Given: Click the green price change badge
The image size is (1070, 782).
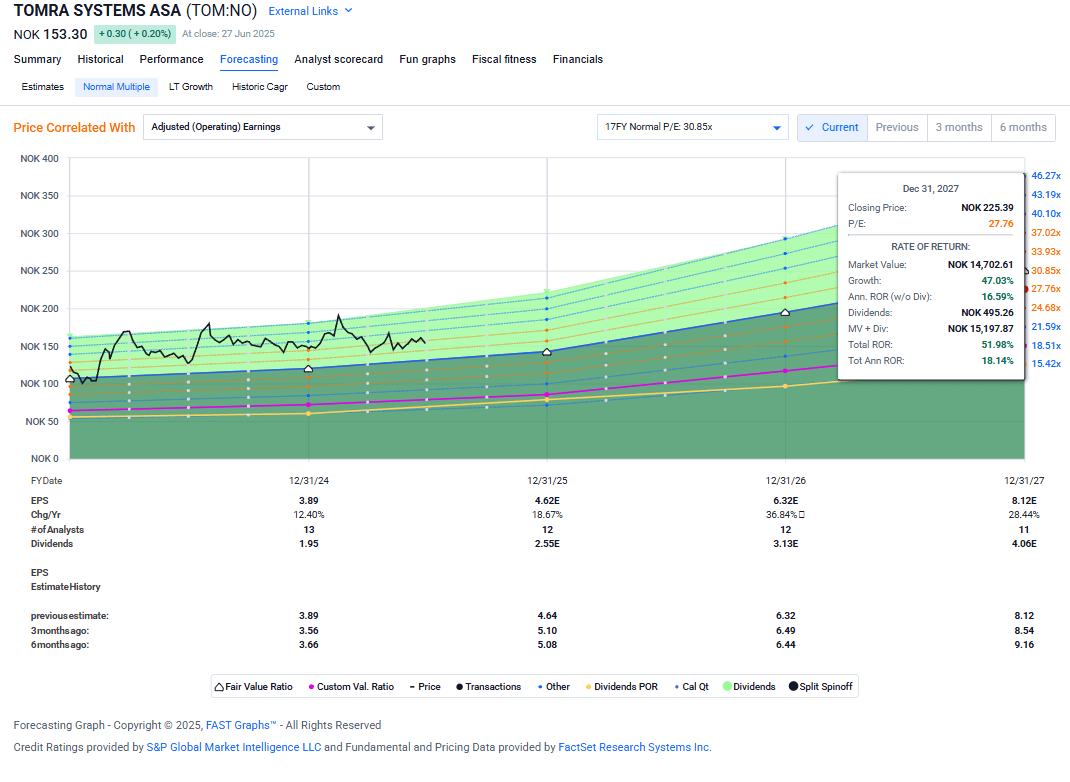Looking at the screenshot, I should [135, 33].
